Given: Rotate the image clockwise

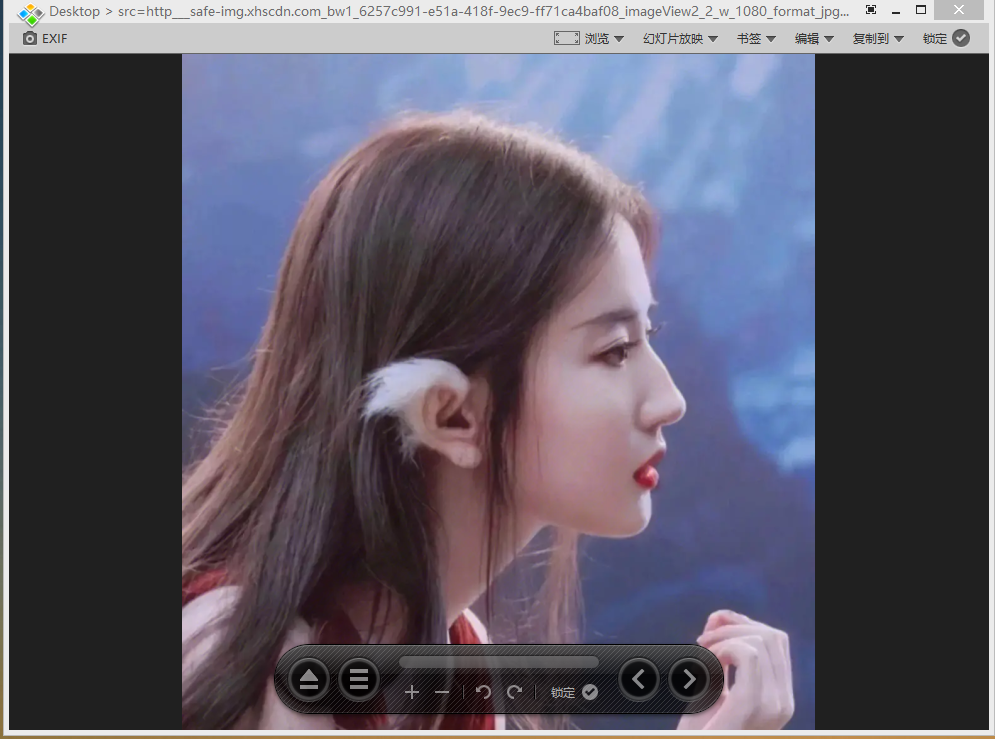Looking at the screenshot, I should pos(515,692).
